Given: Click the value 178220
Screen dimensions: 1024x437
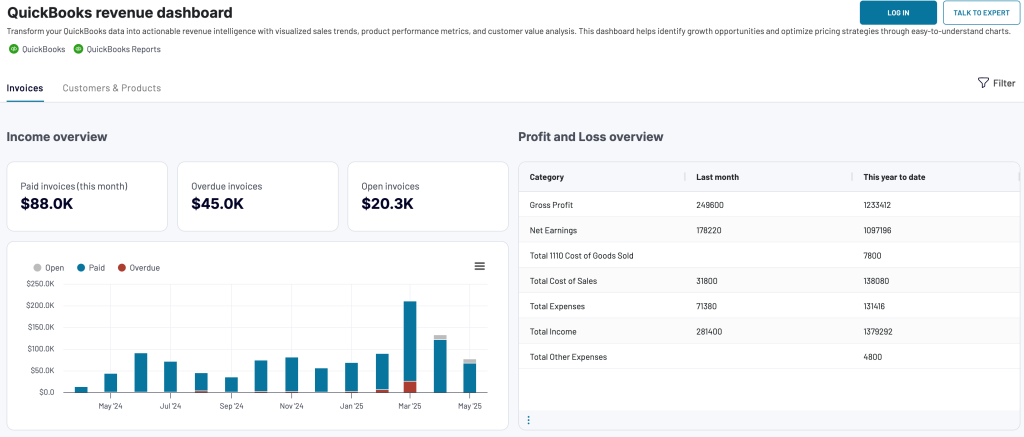Looking at the screenshot, I should (x=709, y=231).
